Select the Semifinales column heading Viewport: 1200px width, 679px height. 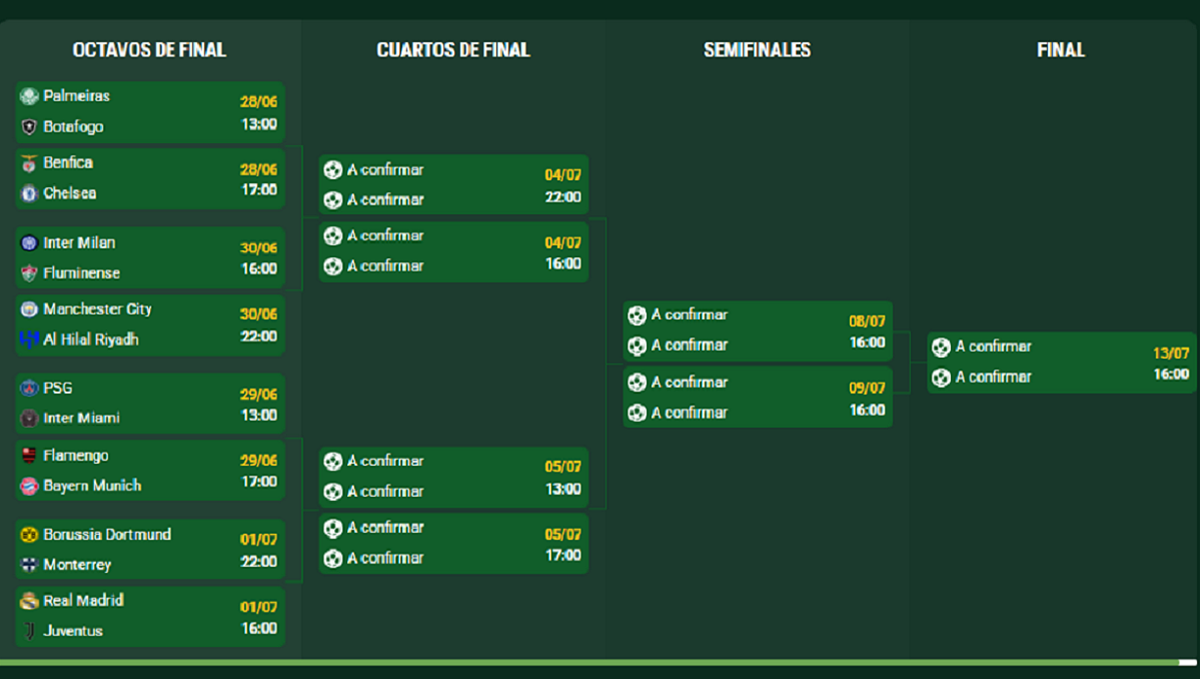coord(757,50)
